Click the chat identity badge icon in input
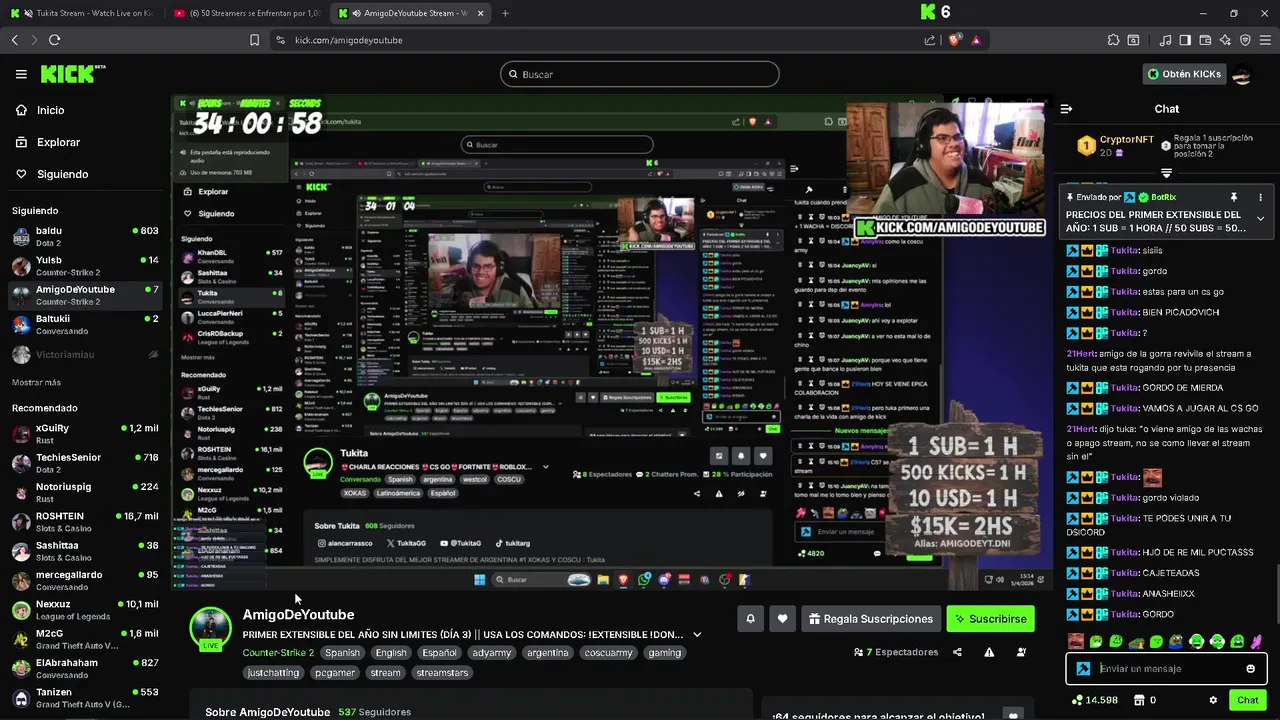Screen dimensions: 1280x720 pyautogui.click(x=1083, y=669)
